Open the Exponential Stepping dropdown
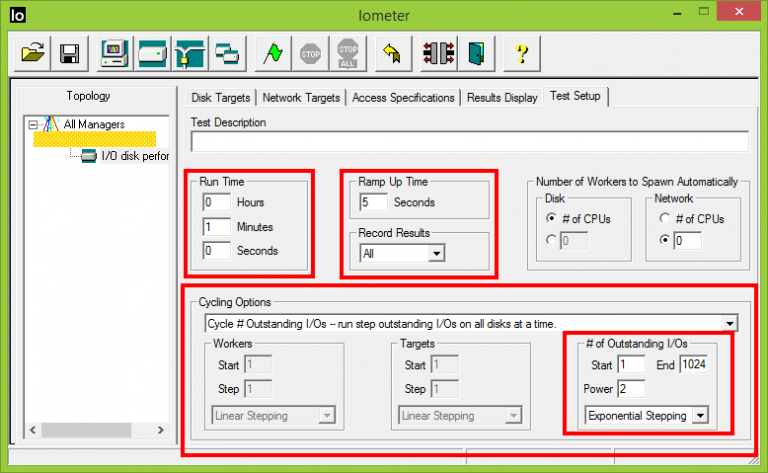Viewport: 768px width, 473px height. [700, 415]
